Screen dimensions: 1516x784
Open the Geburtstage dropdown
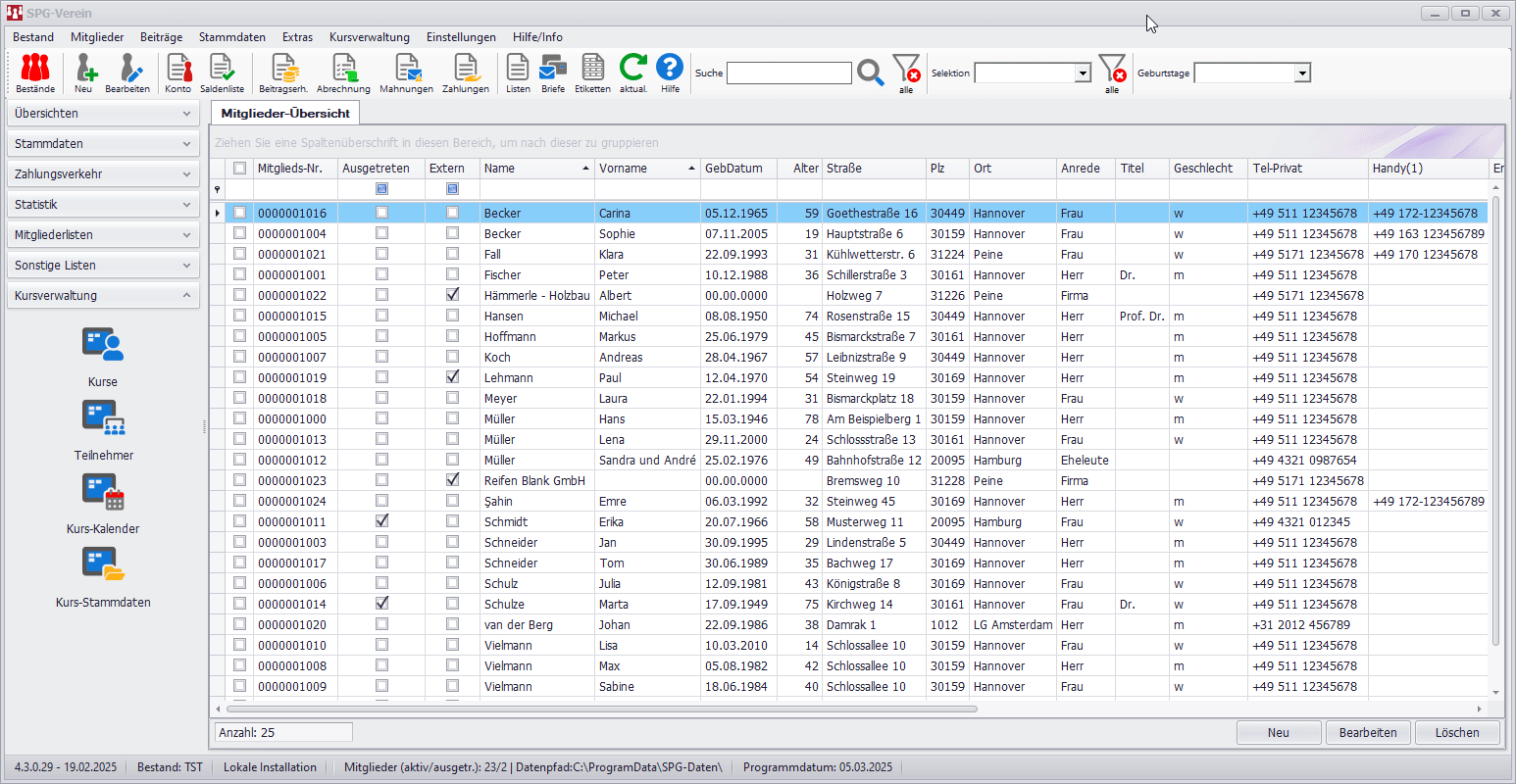tap(1302, 73)
